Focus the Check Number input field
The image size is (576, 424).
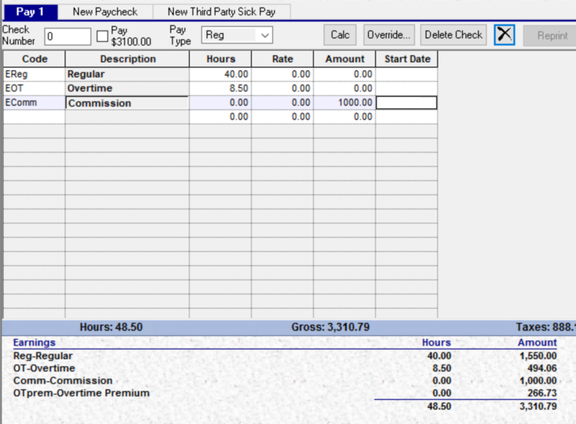tap(68, 36)
